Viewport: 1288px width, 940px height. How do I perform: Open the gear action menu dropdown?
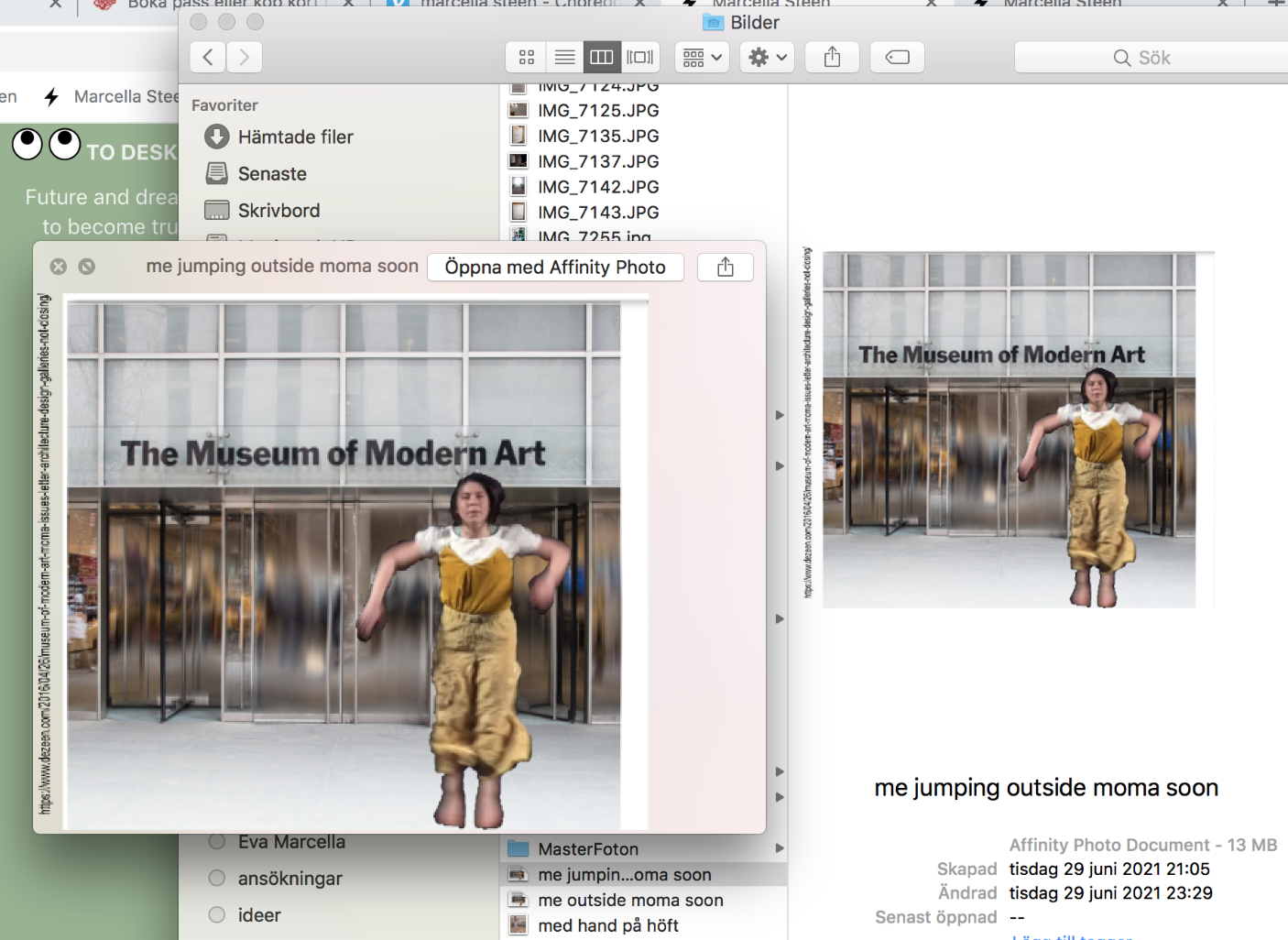768,58
